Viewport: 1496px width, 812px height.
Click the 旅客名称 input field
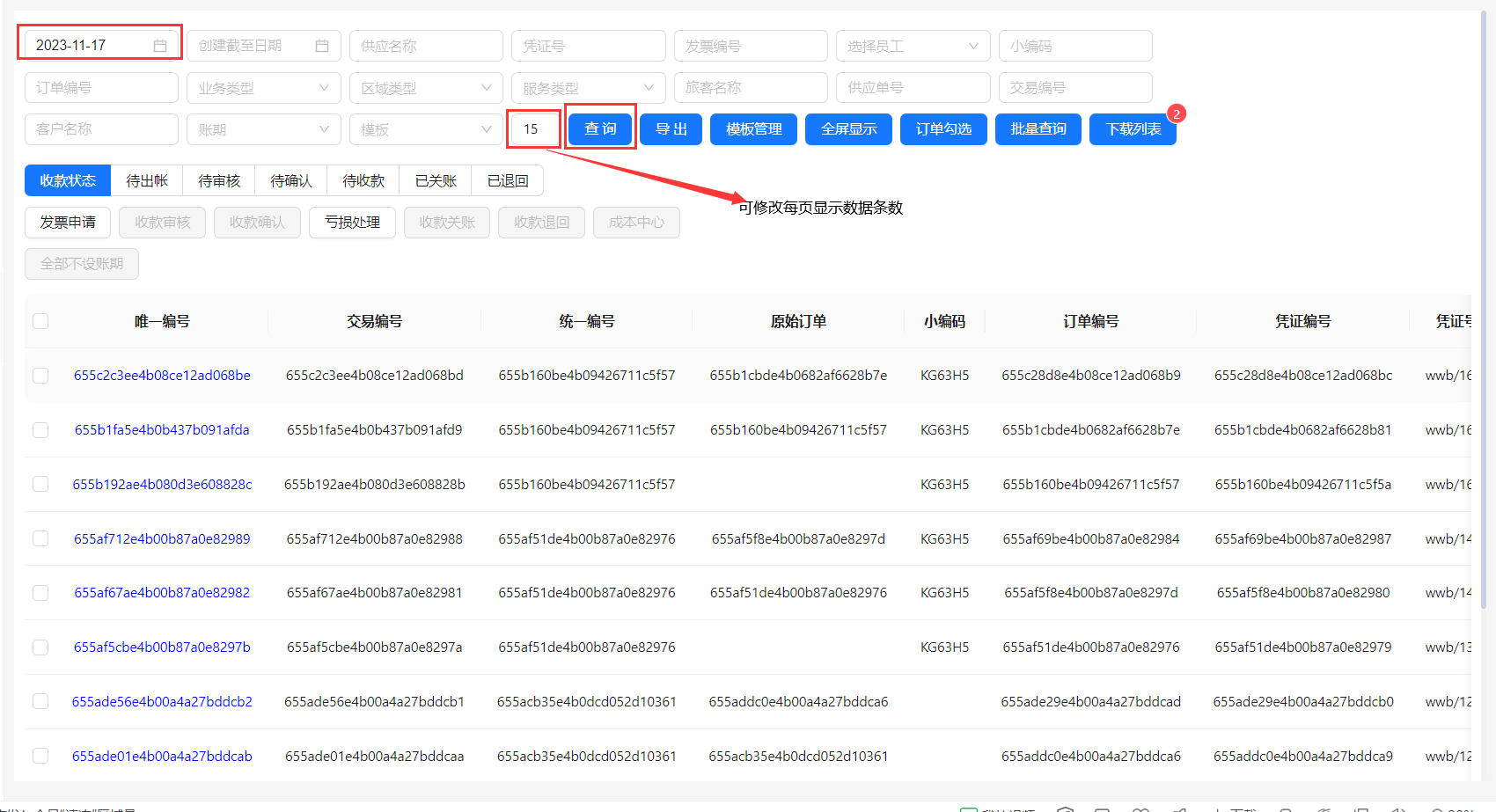(x=751, y=88)
